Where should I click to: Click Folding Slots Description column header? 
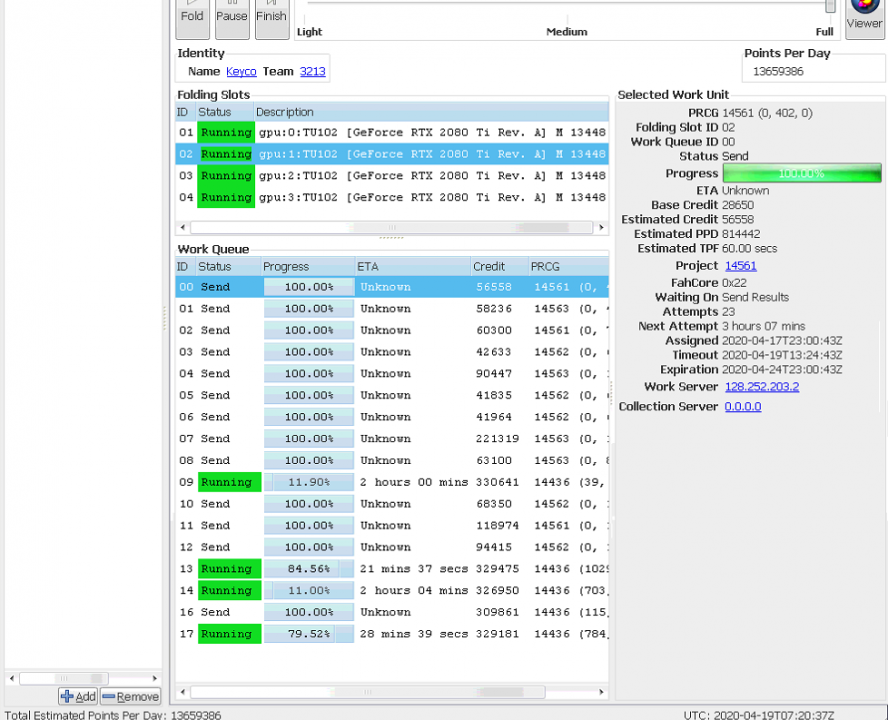tap(430, 112)
